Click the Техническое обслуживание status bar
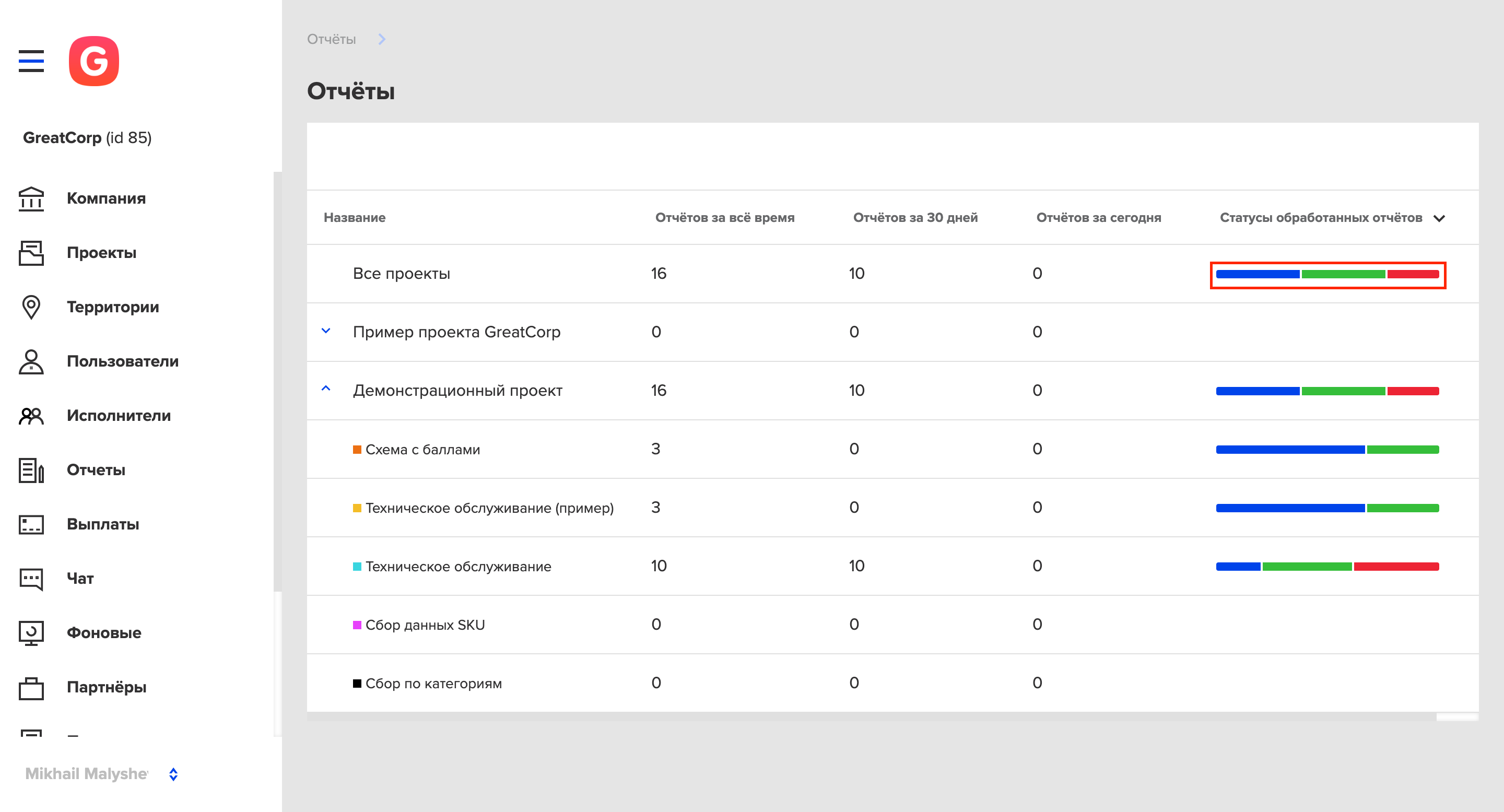The width and height of the screenshot is (1504, 812). (1327, 566)
